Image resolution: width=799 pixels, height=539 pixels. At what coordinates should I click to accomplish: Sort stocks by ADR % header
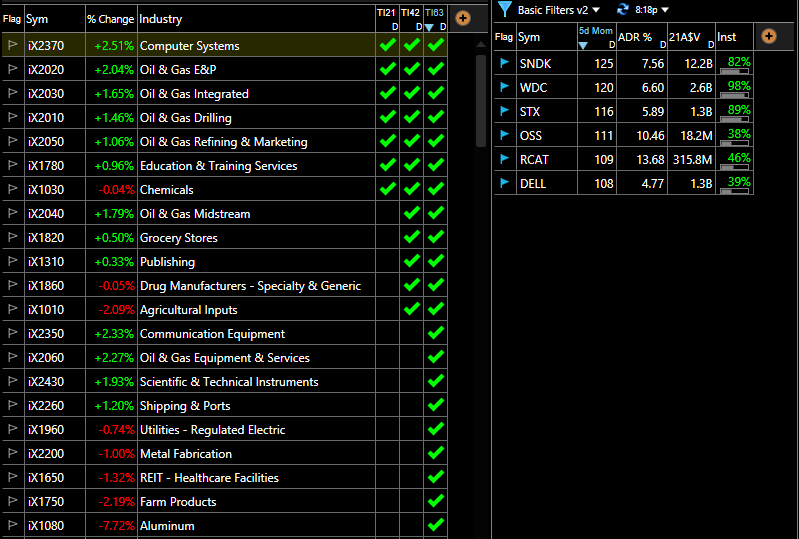point(642,37)
